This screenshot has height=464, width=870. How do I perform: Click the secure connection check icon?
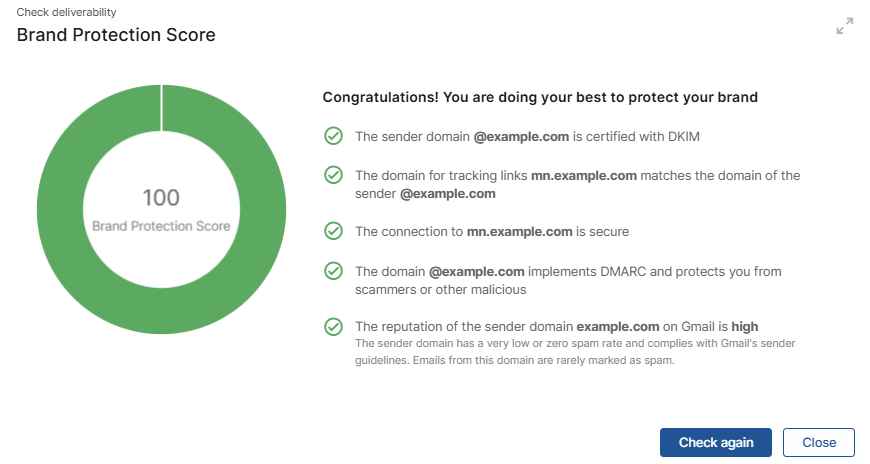333,231
